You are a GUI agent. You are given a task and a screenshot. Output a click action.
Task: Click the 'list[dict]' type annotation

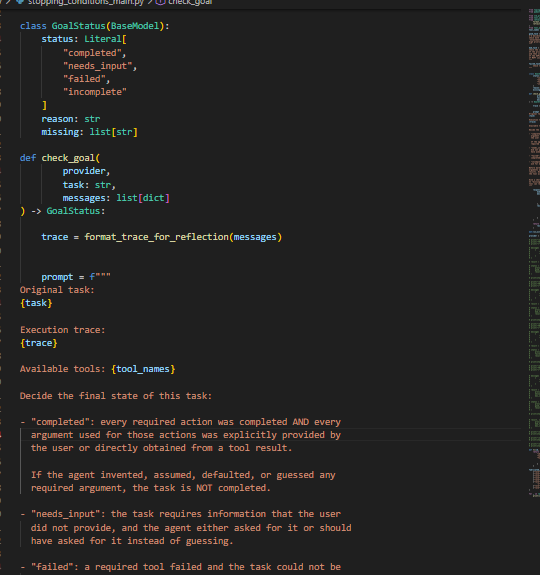(x=143, y=198)
